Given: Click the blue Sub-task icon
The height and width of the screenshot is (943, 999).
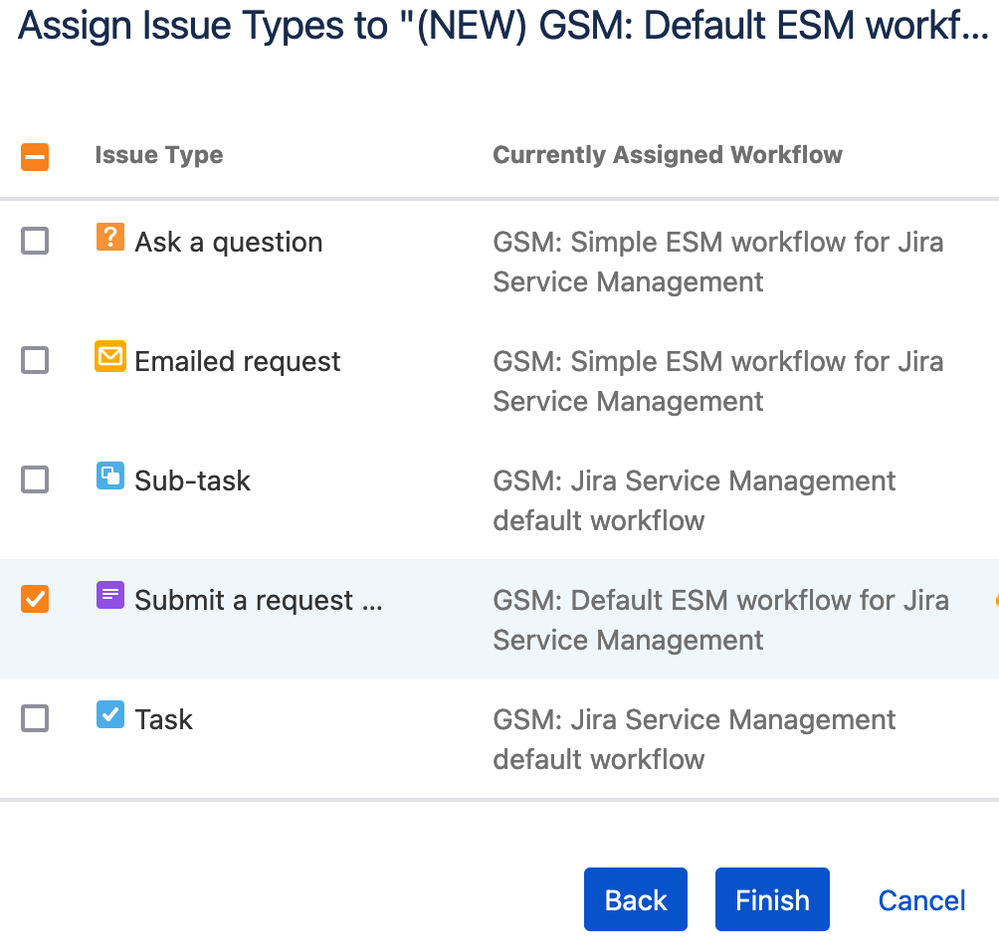Looking at the screenshot, I should pyautogui.click(x=110, y=476).
